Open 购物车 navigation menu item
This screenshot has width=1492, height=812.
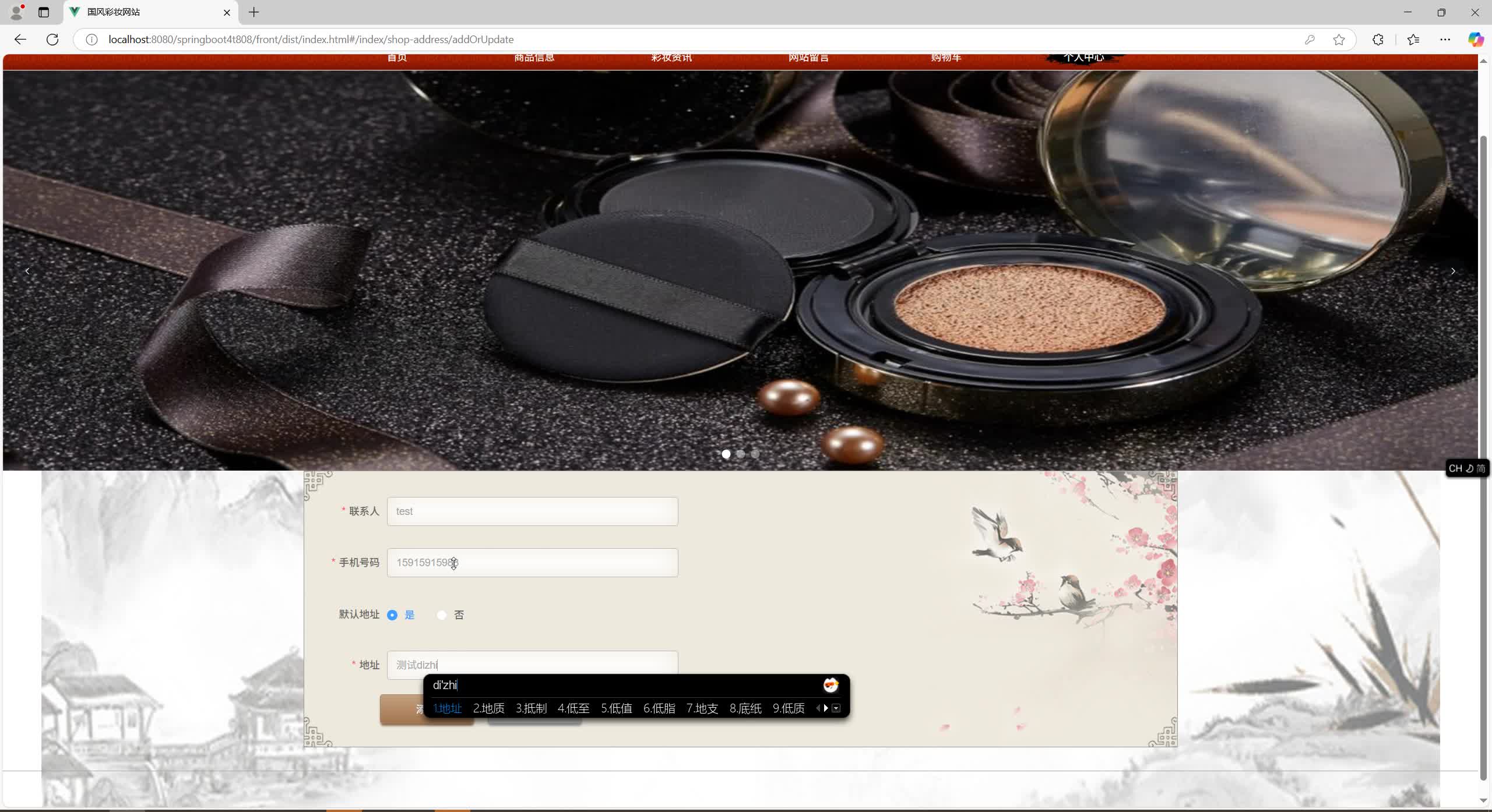pos(945,58)
